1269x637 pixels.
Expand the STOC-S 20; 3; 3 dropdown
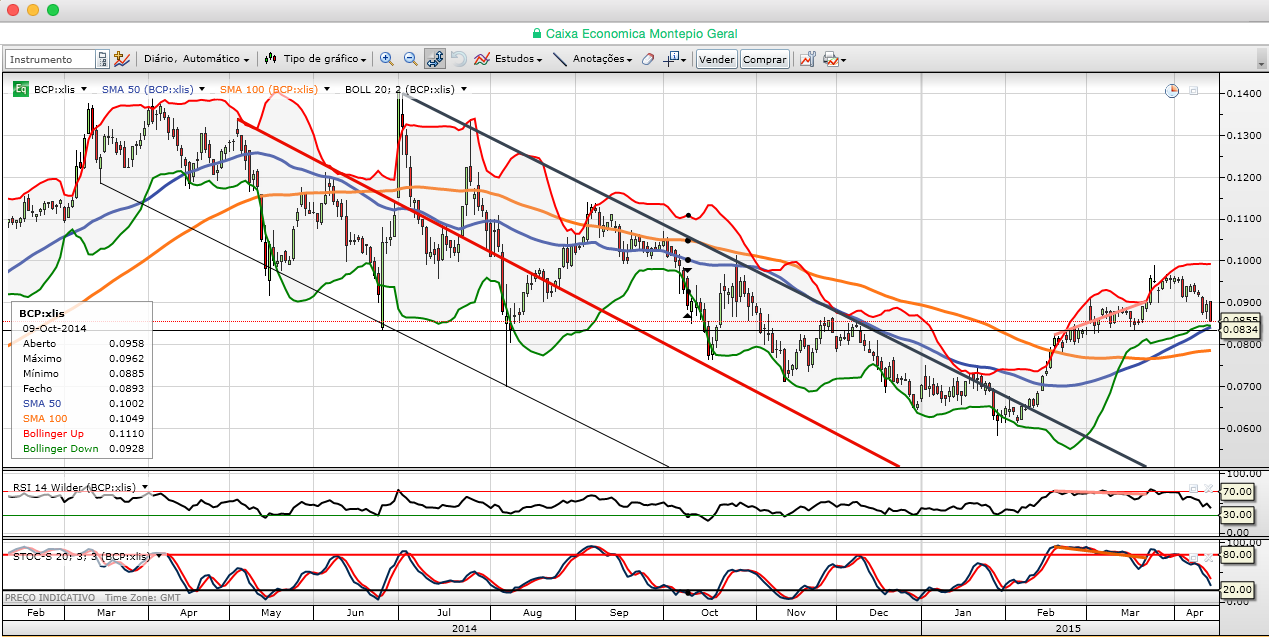click(x=159, y=555)
